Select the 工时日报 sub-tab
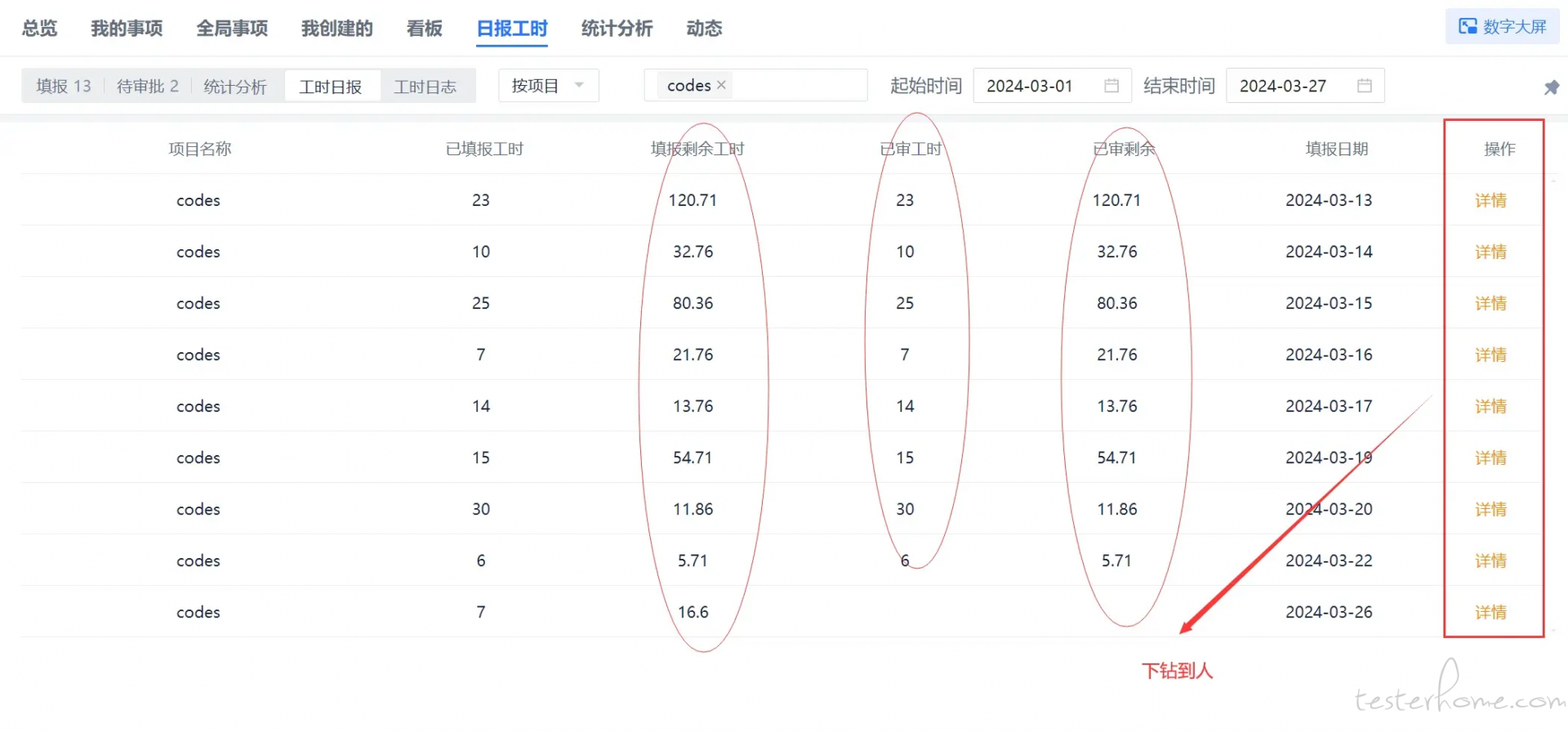Screen dimensions: 1568x732 pos(331,87)
